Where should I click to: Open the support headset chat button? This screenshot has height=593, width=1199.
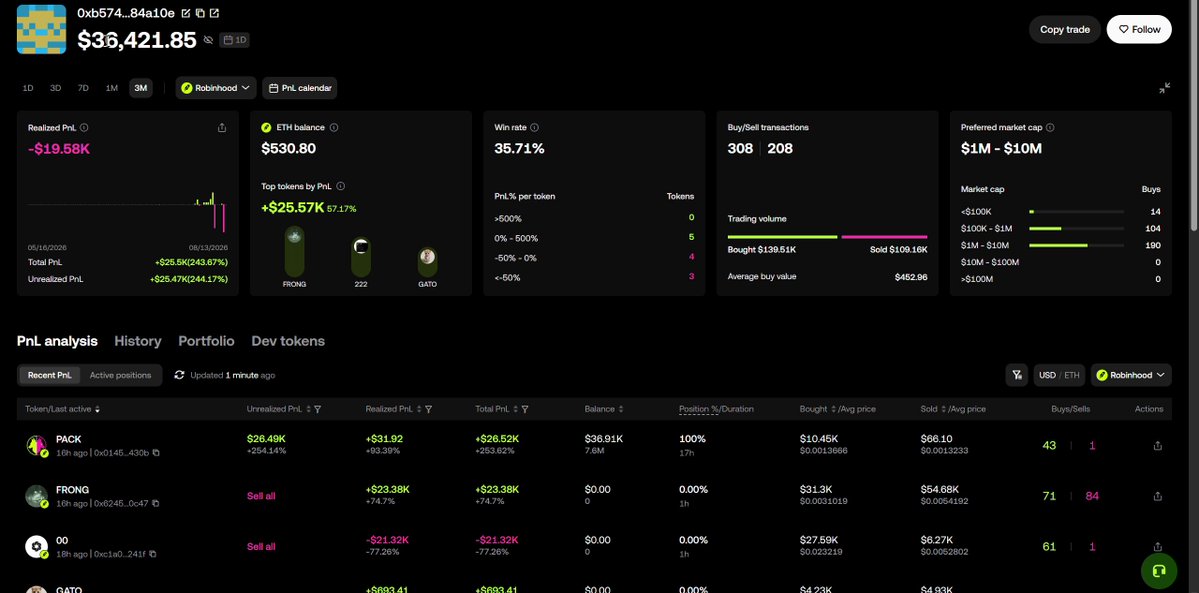[x=1158, y=570]
